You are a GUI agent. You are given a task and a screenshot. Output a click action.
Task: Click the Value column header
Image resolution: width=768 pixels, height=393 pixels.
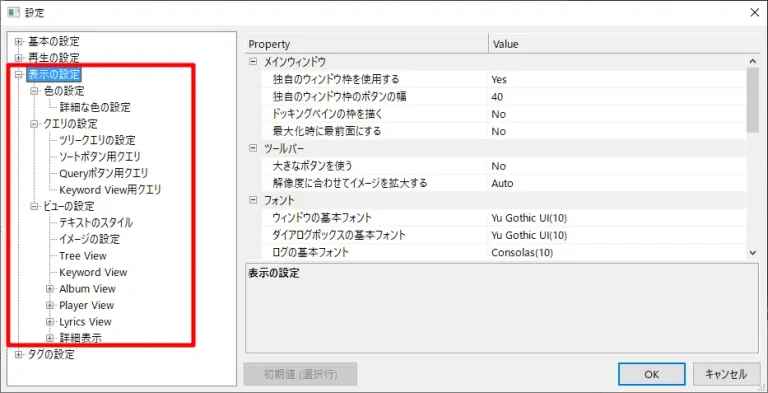click(624, 44)
